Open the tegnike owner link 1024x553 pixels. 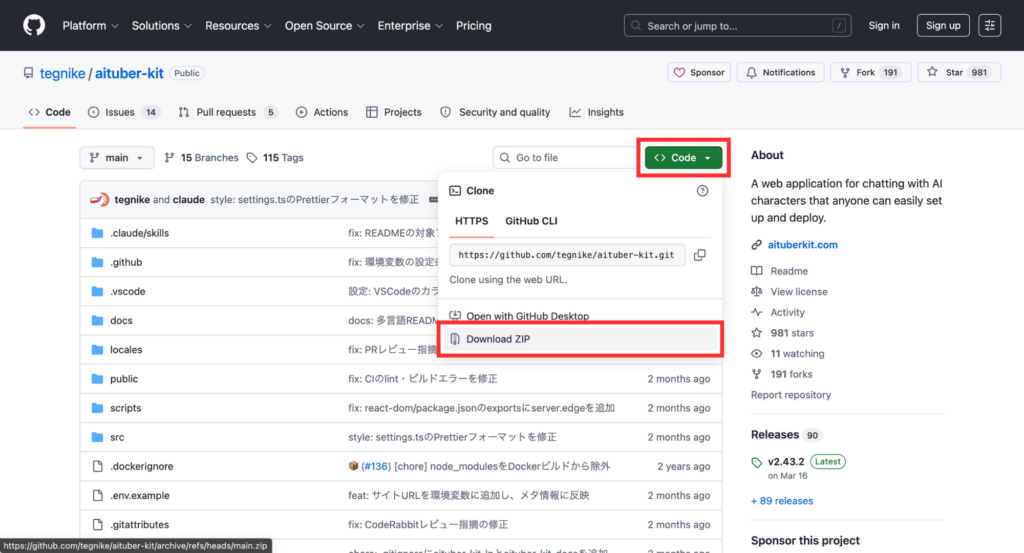point(63,73)
